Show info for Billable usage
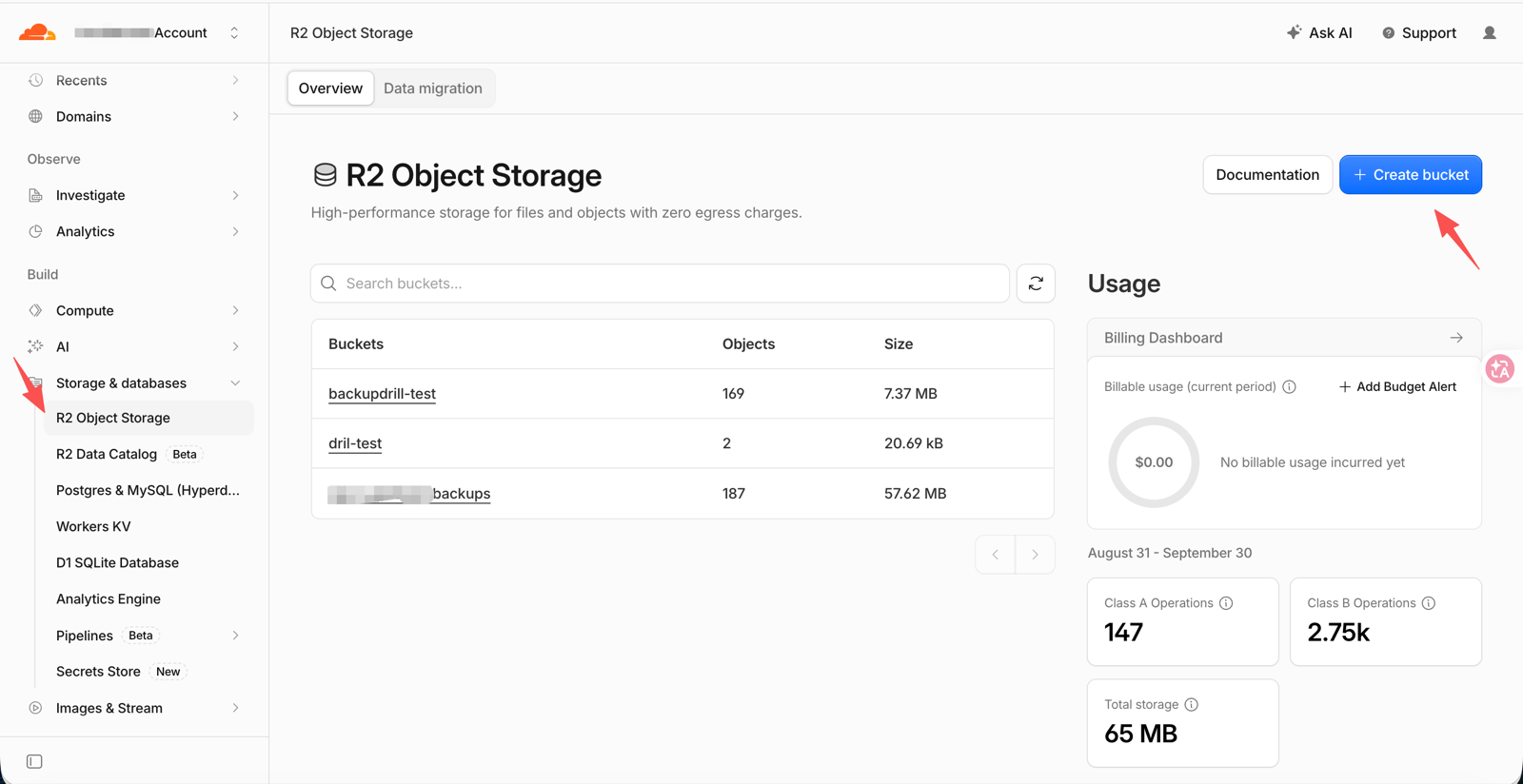1523x784 pixels. click(1290, 386)
